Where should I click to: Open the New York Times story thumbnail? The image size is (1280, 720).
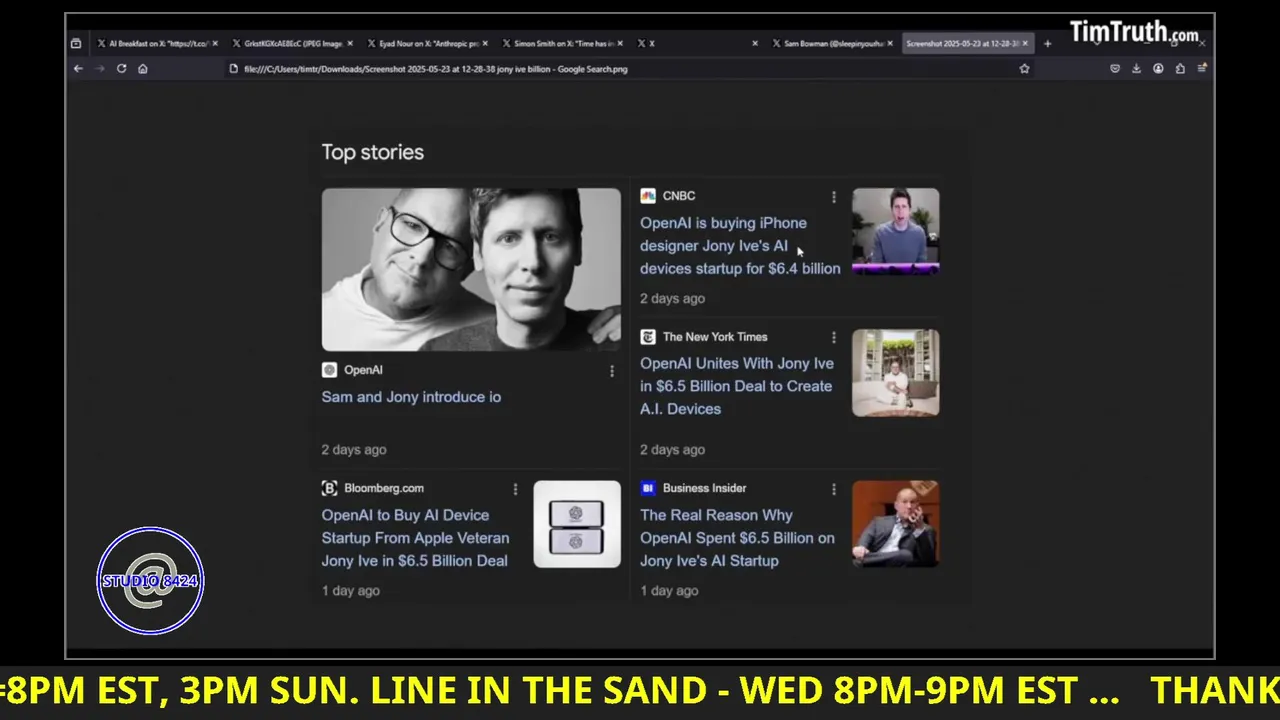click(895, 373)
